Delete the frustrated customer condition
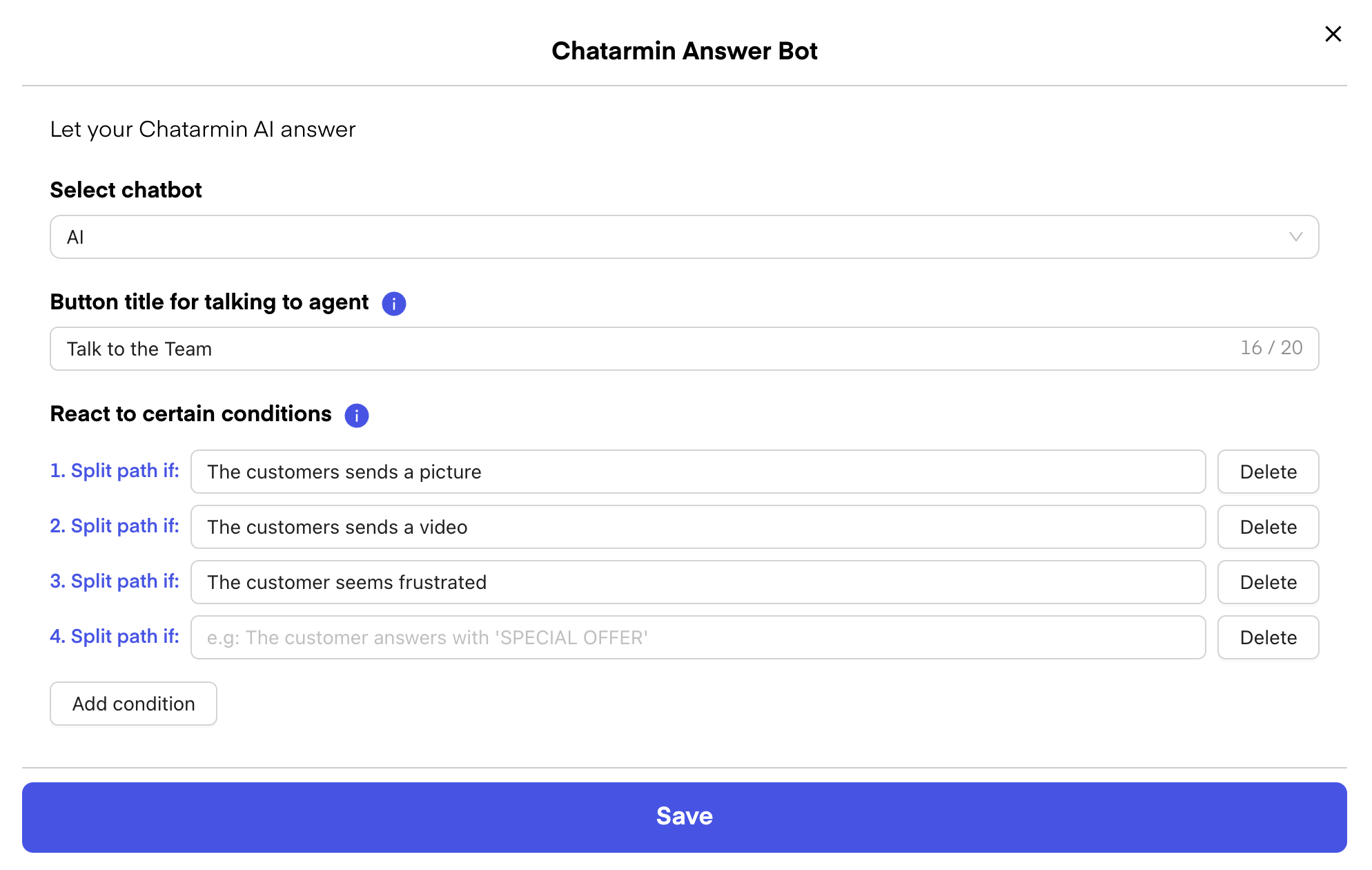1372x870 pixels. point(1268,582)
